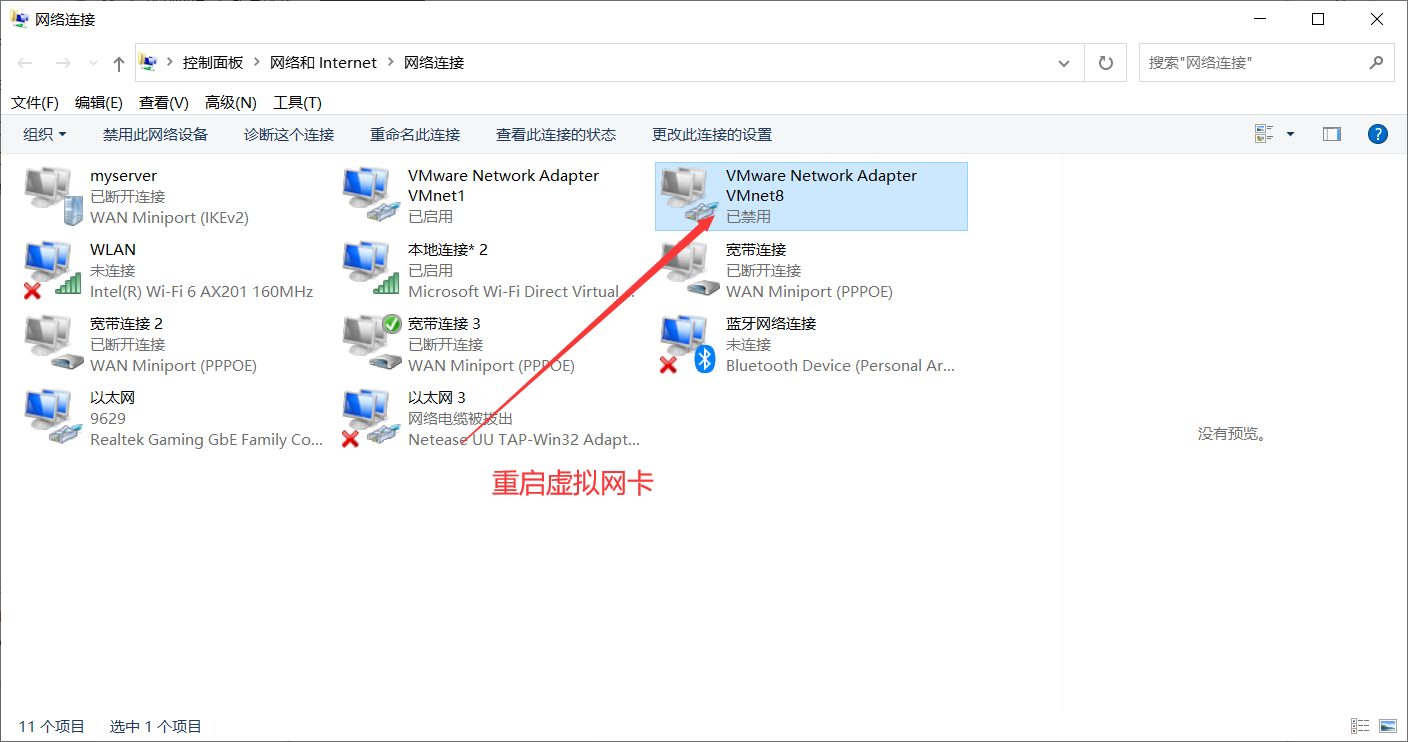1408x742 pixels.
Task: Select the VMware Network Adapter VMnet8 icon
Action: pyautogui.click(x=689, y=196)
